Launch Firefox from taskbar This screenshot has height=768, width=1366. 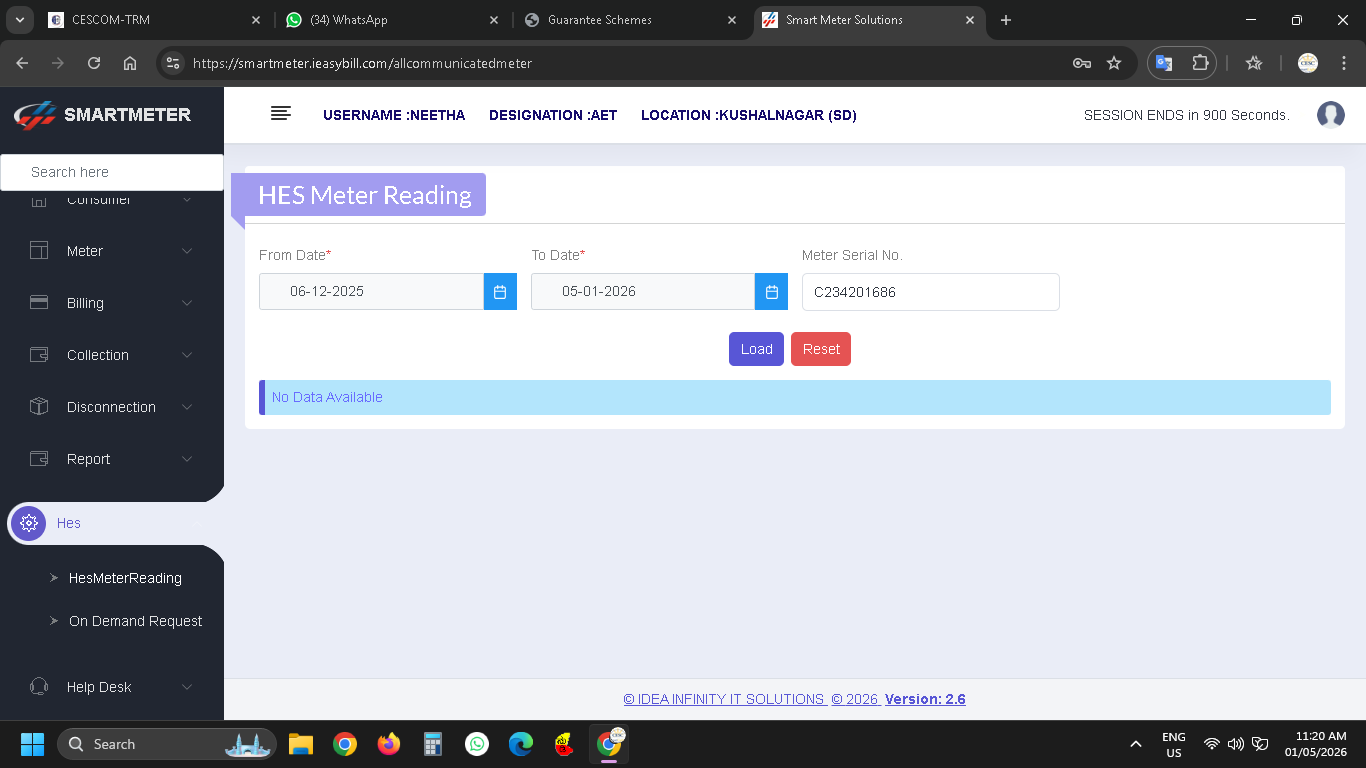389,744
